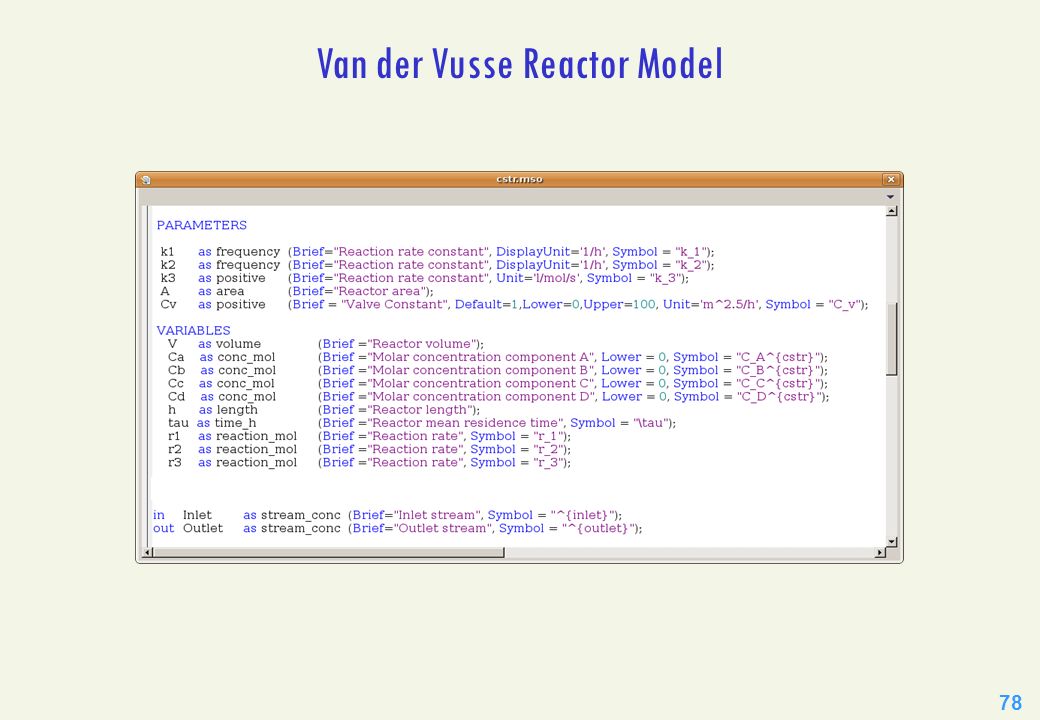Click parameter name Cv
The width and height of the screenshot is (1040, 720).
[x=168, y=304]
